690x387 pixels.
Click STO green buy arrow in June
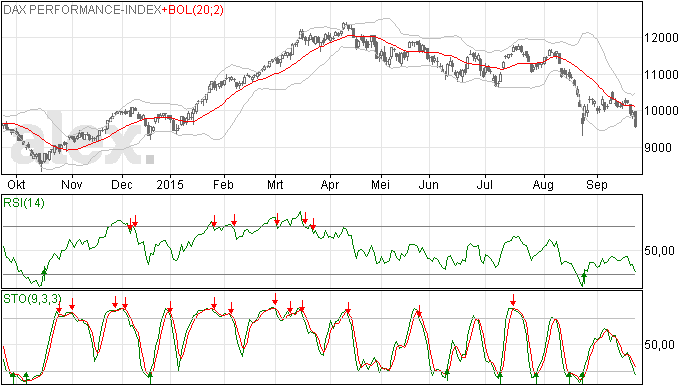click(447, 375)
